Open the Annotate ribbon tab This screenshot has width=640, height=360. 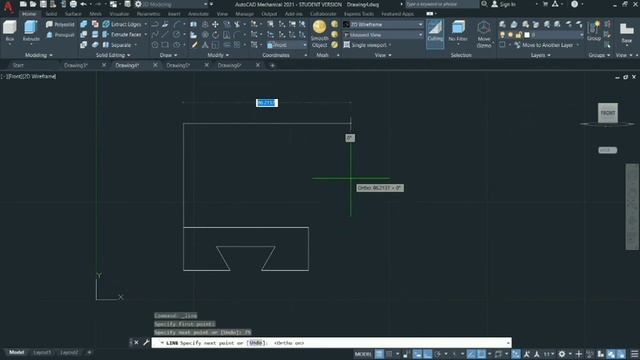click(198, 14)
